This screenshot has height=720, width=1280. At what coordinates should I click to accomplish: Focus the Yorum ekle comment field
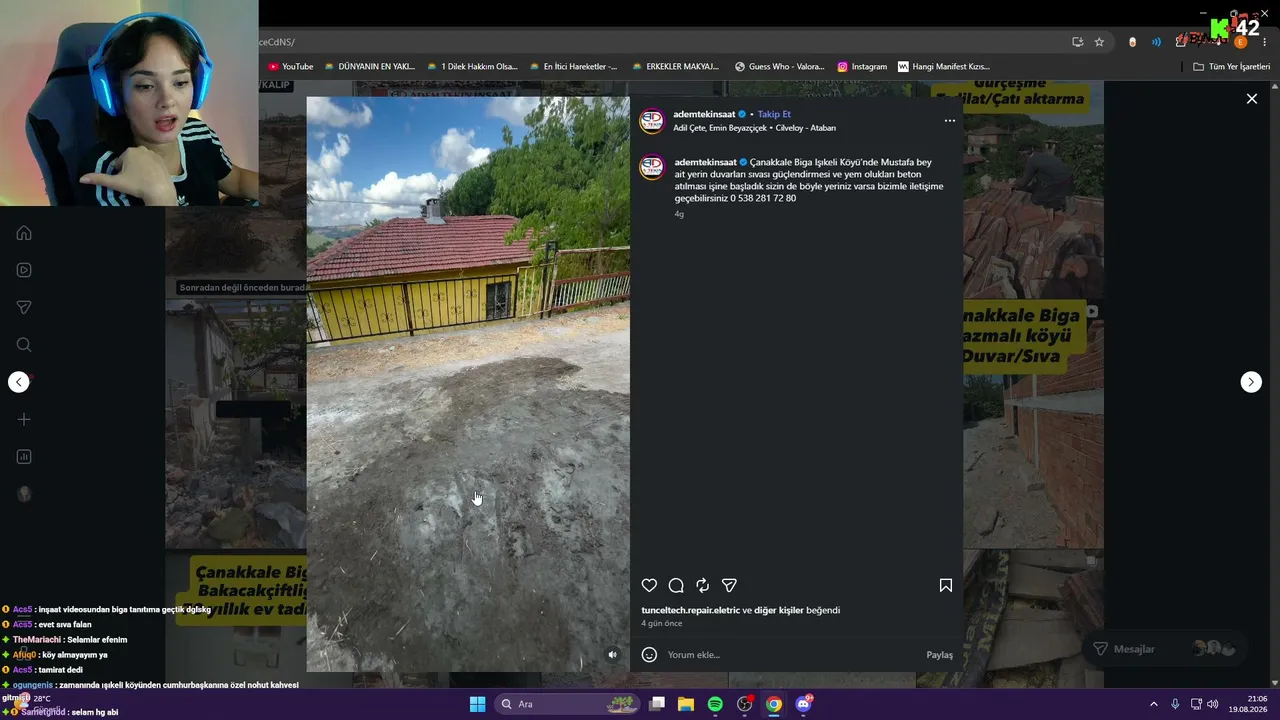click(794, 655)
